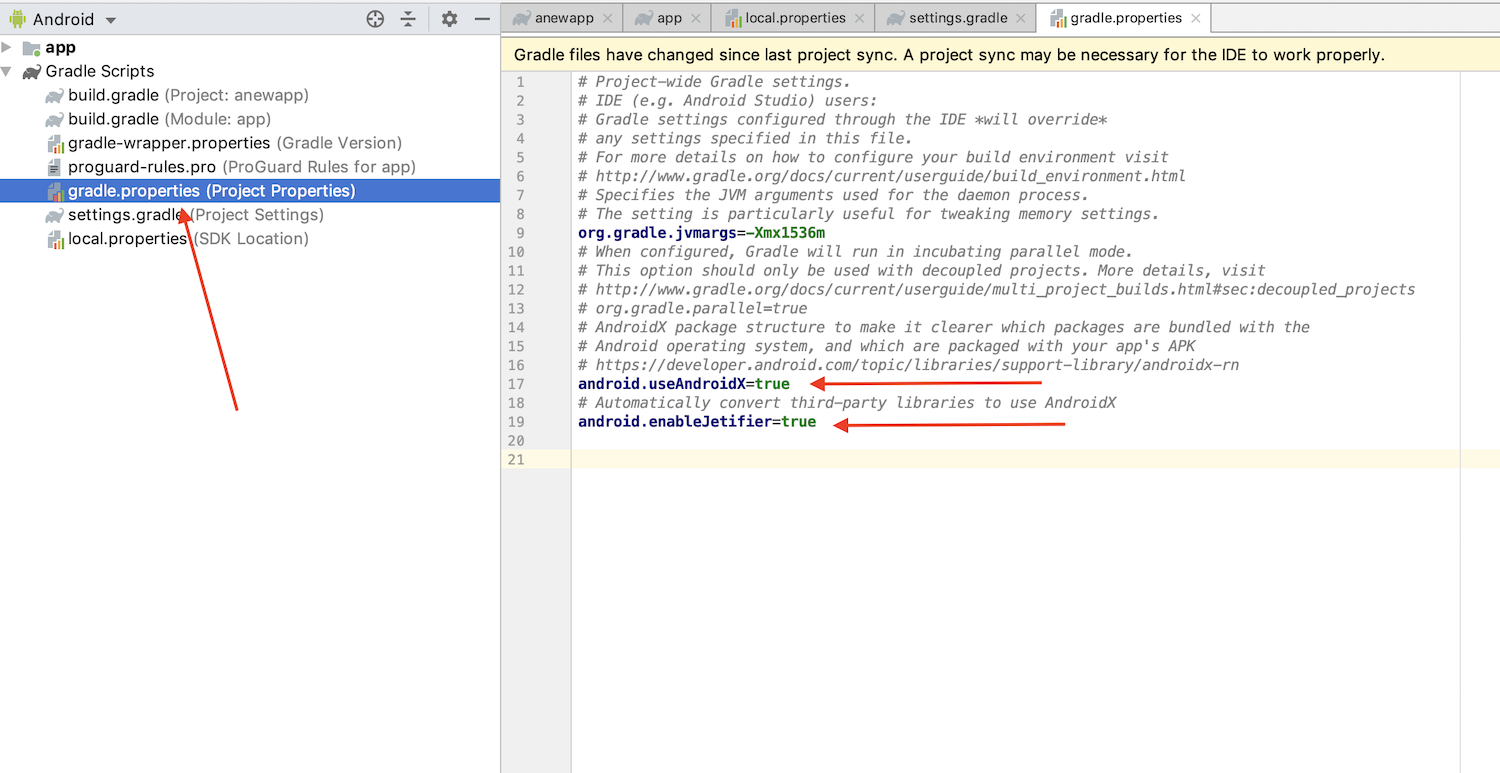Click the properties file icon beside gradle-wrapper.properties
1500x773 pixels.
coord(56,144)
